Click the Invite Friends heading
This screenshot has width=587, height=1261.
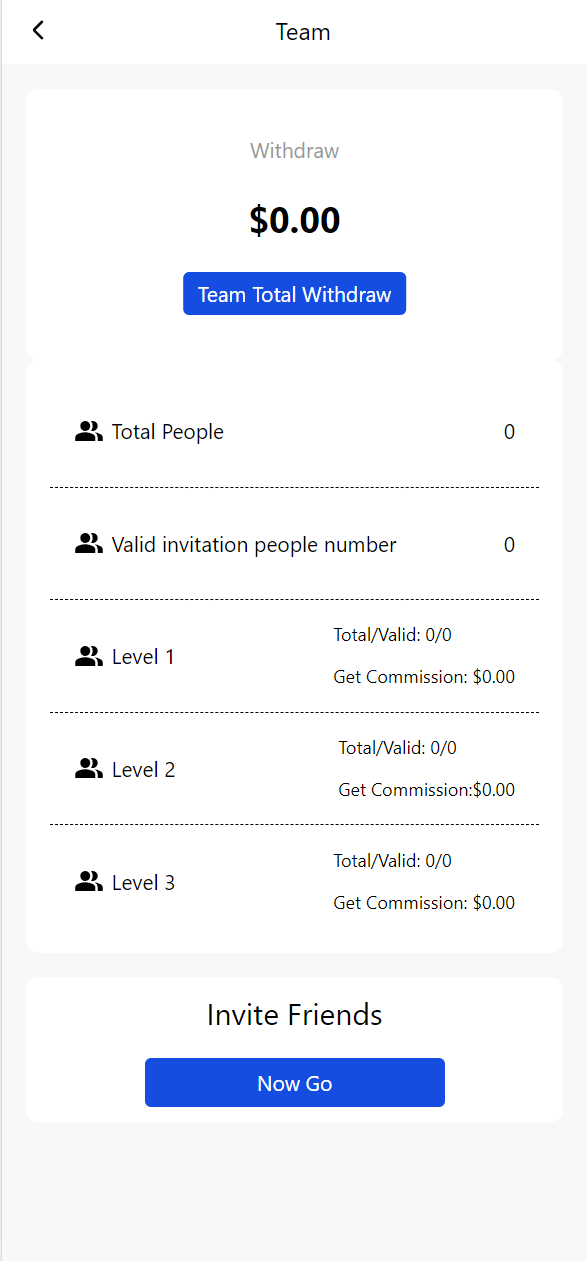[295, 1015]
